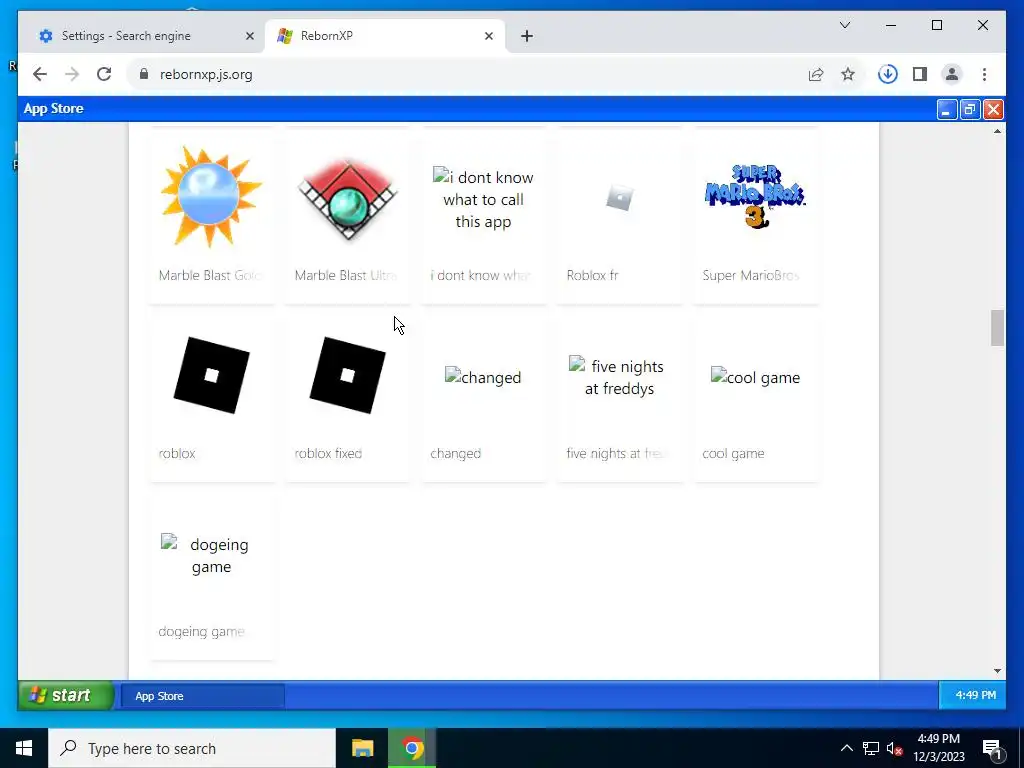
Task: Open the roblox fixed black square icon
Action: [347, 376]
